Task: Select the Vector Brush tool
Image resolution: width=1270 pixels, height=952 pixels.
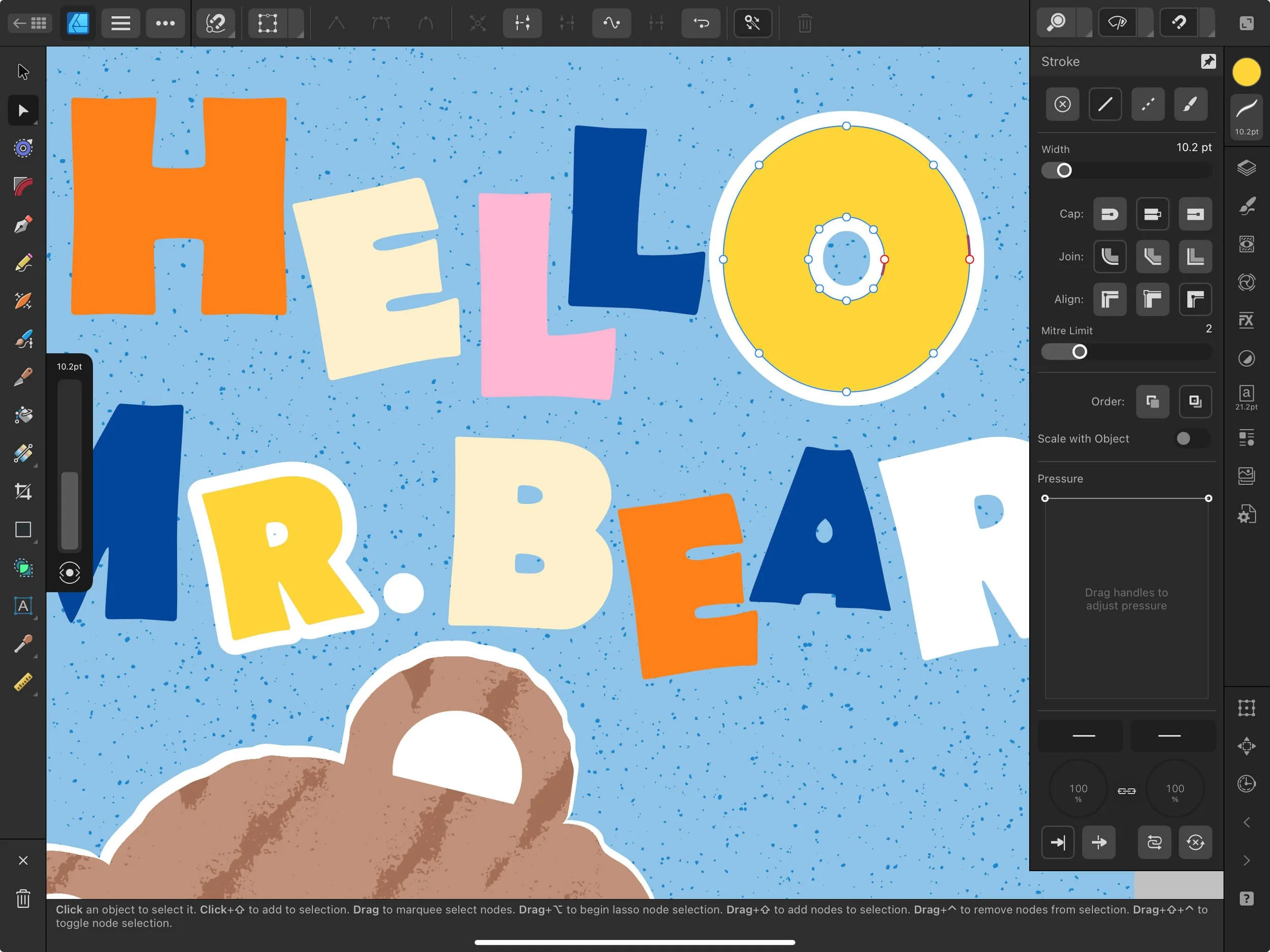Action: [23, 339]
